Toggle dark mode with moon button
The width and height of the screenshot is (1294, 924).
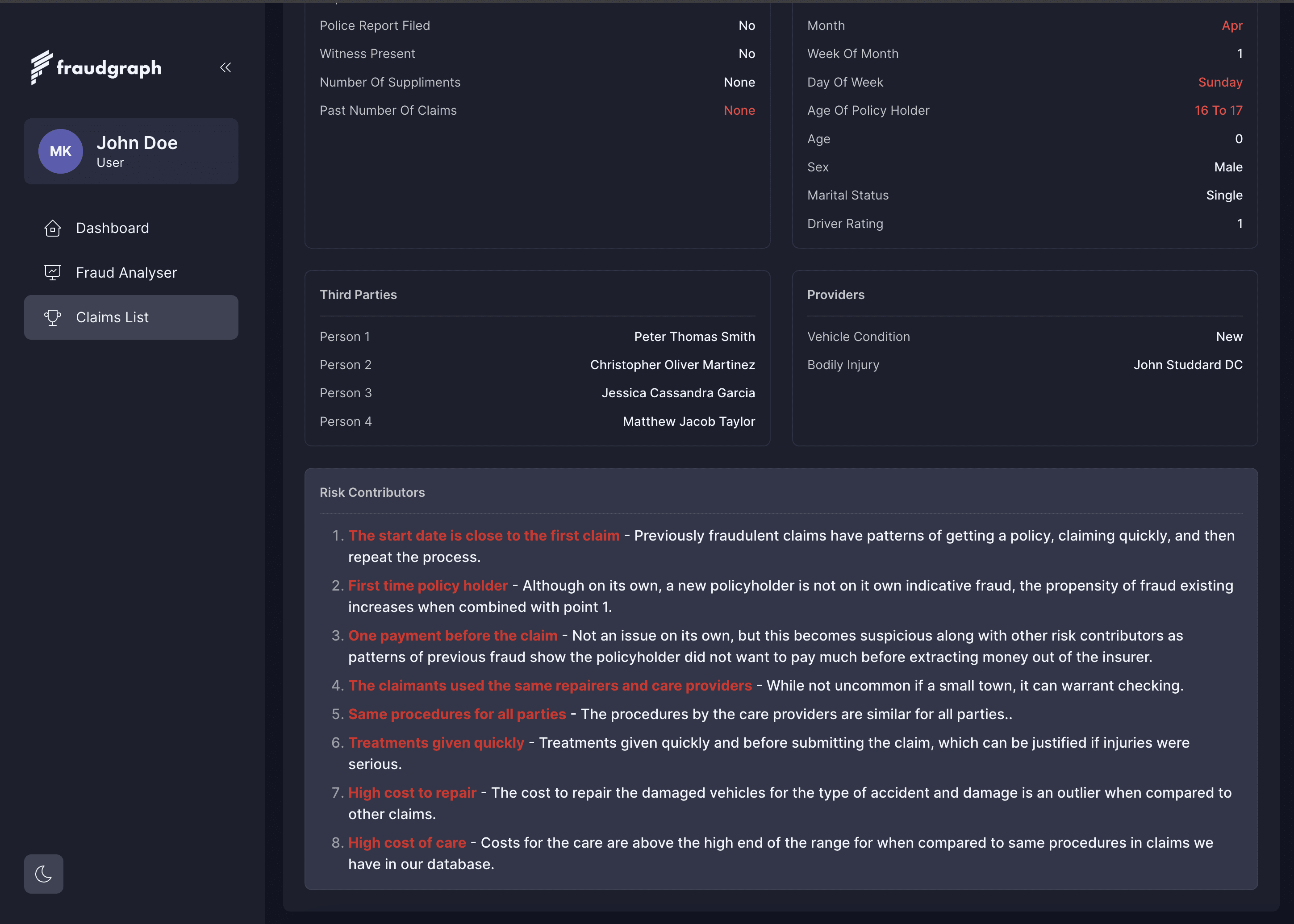coord(44,874)
